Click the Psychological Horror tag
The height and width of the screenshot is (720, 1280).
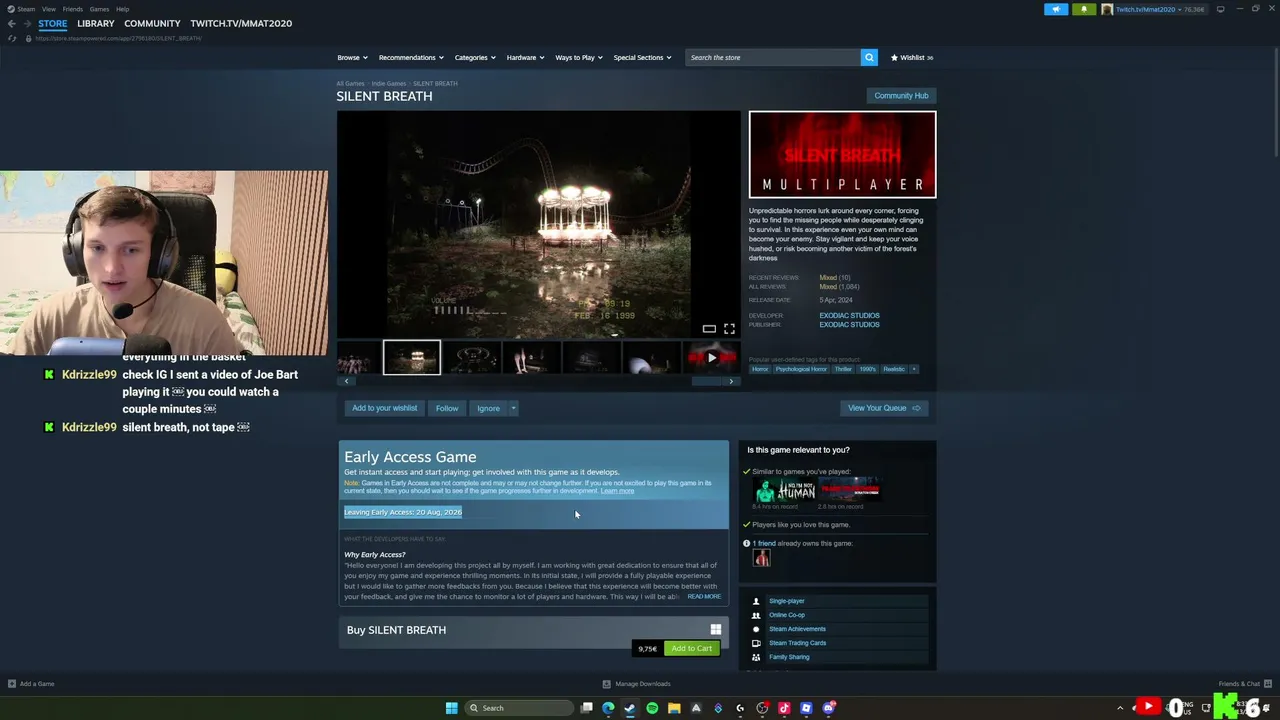point(801,369)
